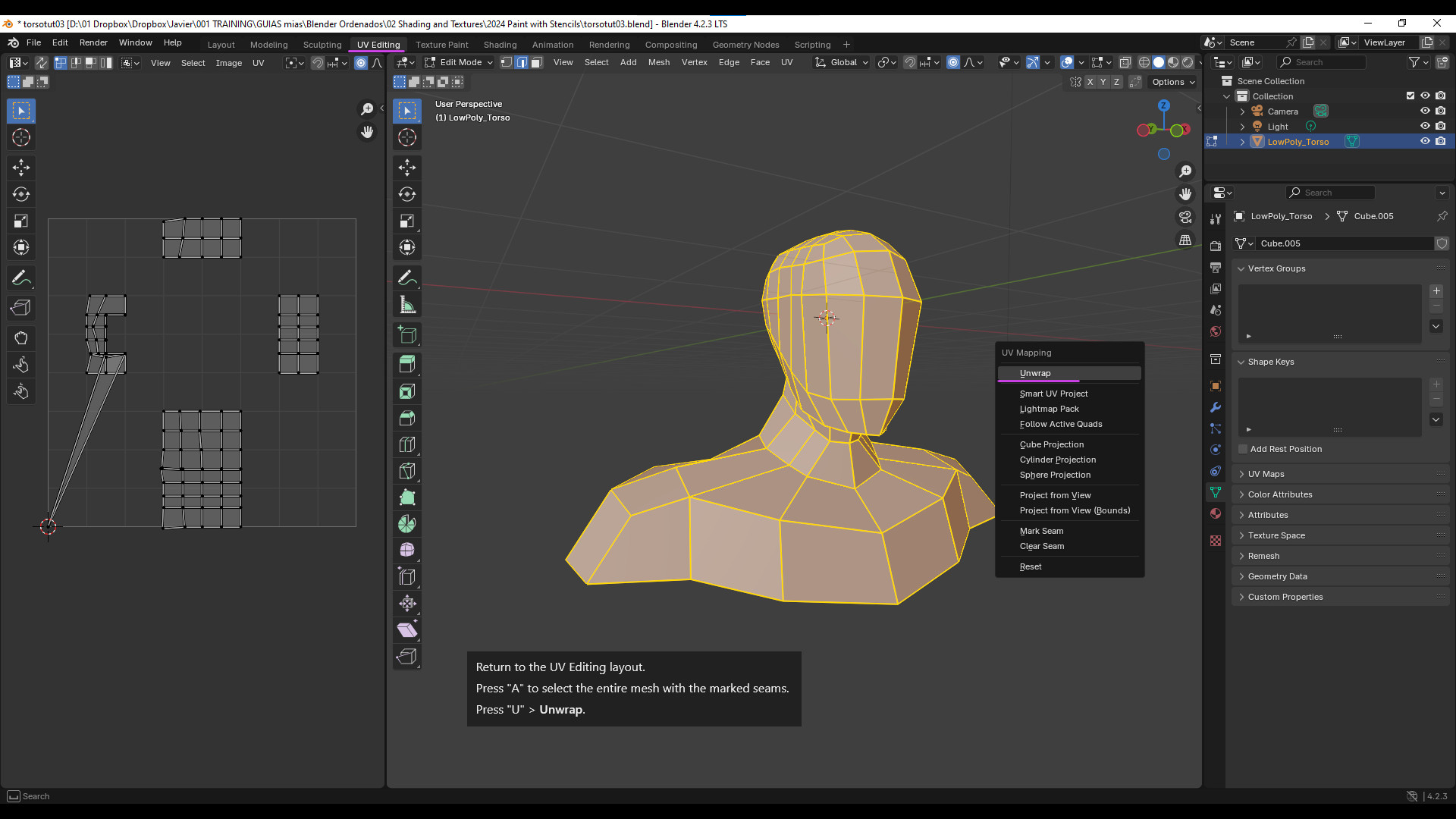Select the Poly Build tool

pyautogui.click(x=407, y=497)
